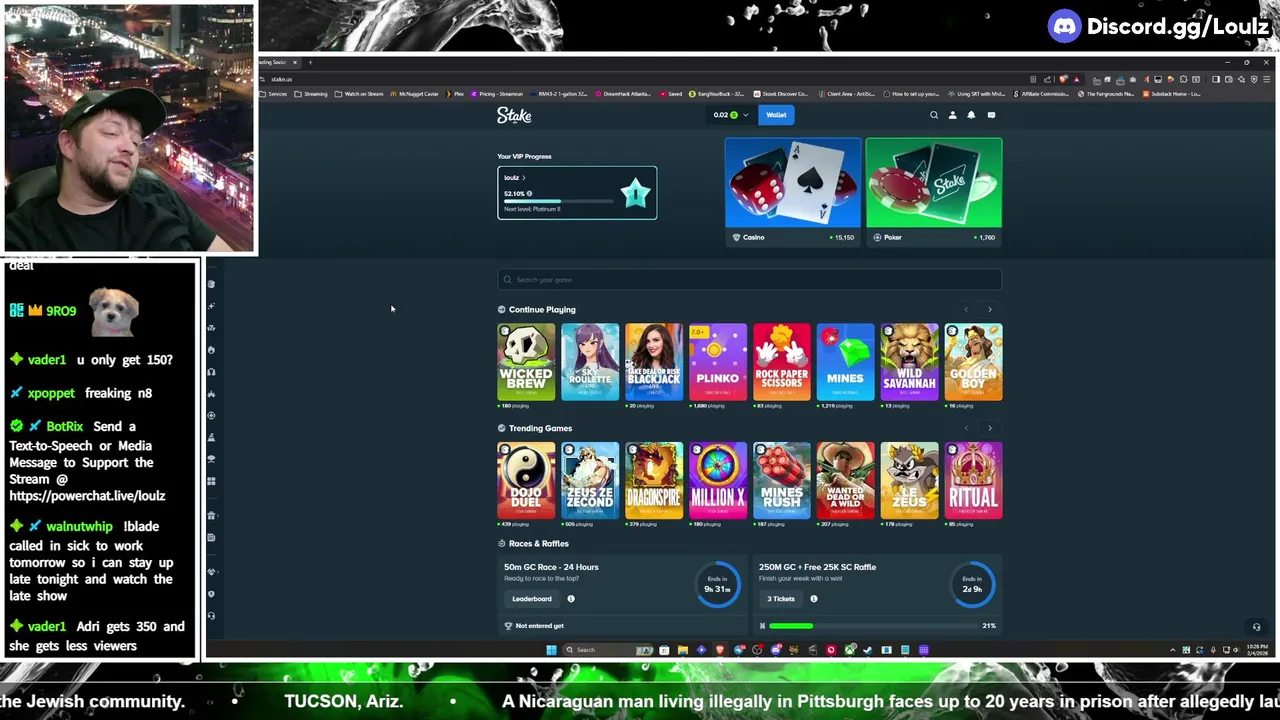Open the Watch on Stream bookmarks folder
Viewport: 1280px width, 720px height.
[360, 94]
